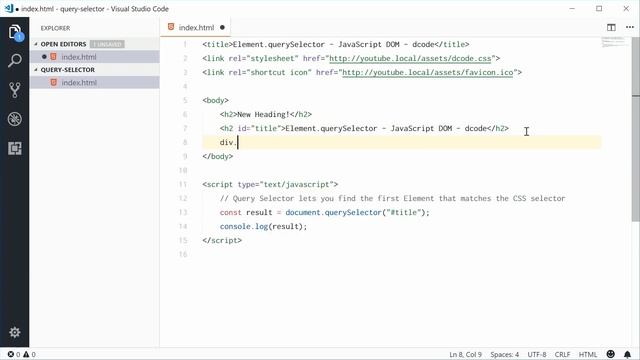Minimize the Visual Studio Code window

coord(572,9)
